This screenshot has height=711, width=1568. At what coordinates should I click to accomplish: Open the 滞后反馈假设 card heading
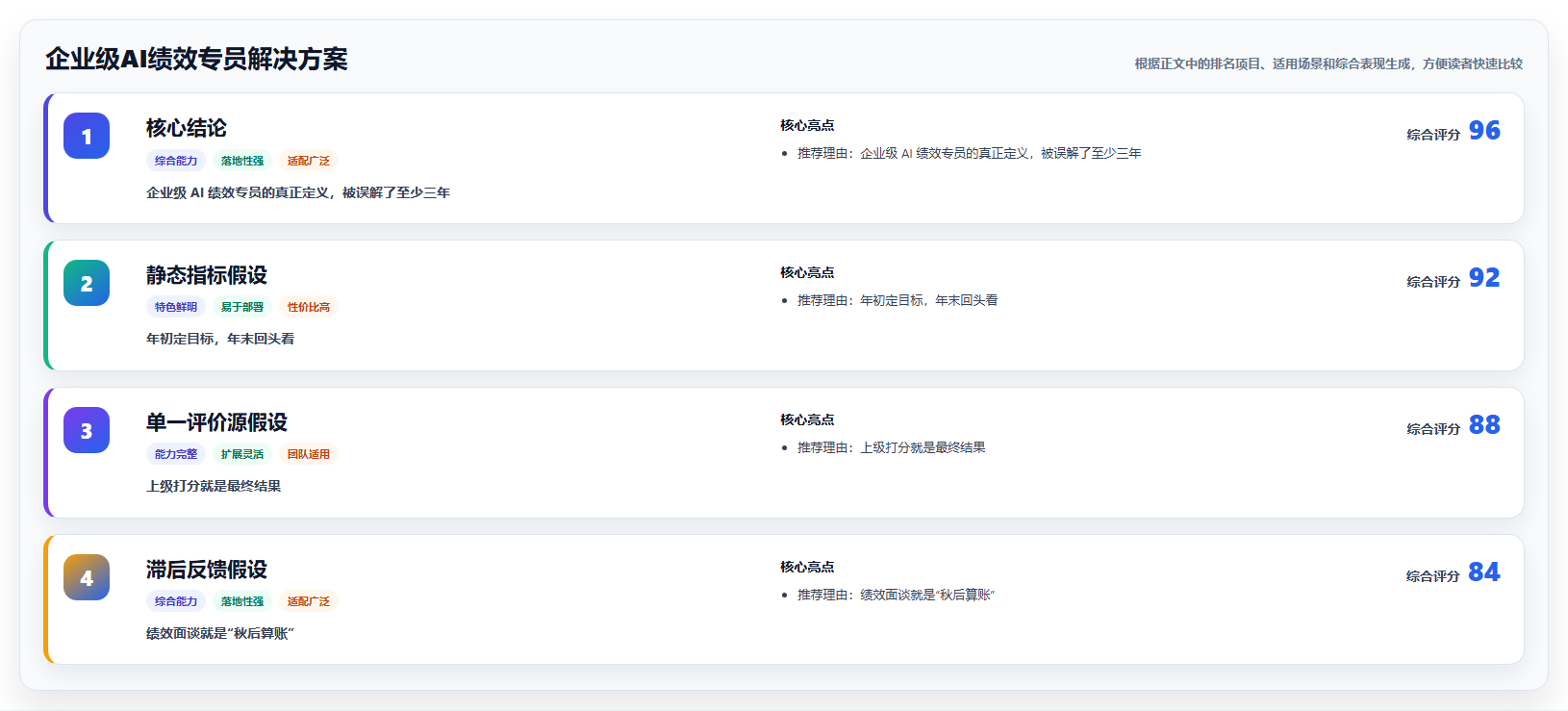click(207, 570)
